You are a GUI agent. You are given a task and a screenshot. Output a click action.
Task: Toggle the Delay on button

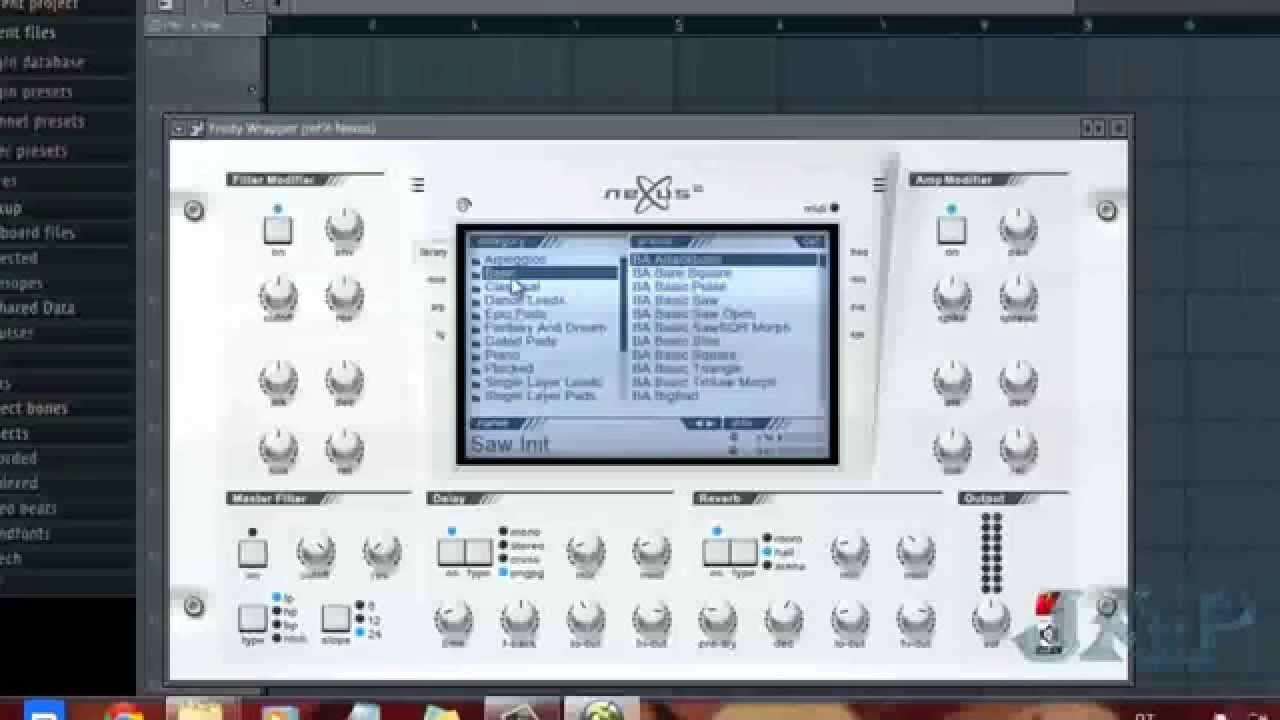tap(451, 552)
